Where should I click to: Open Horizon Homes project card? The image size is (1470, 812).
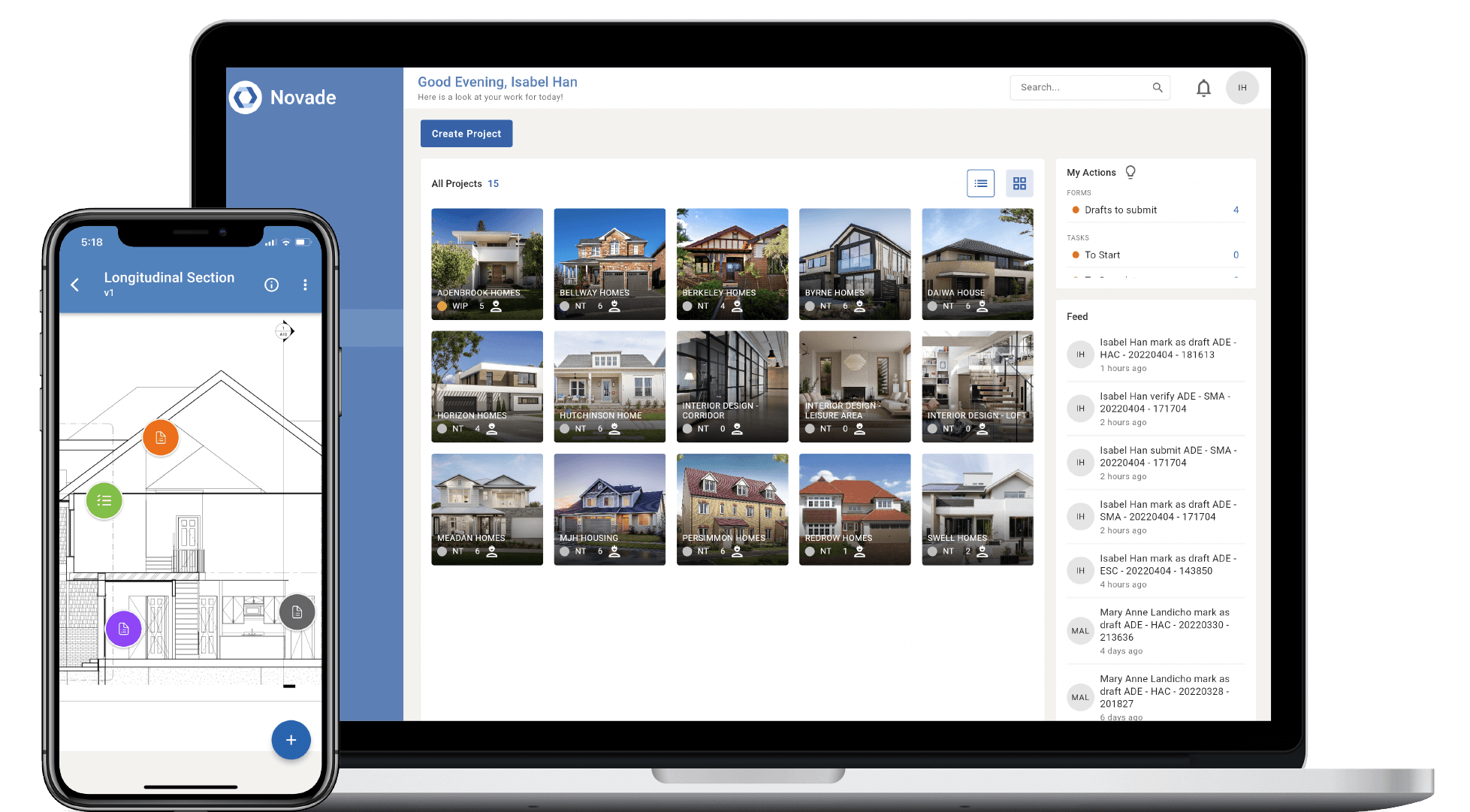tap(487, 387)
